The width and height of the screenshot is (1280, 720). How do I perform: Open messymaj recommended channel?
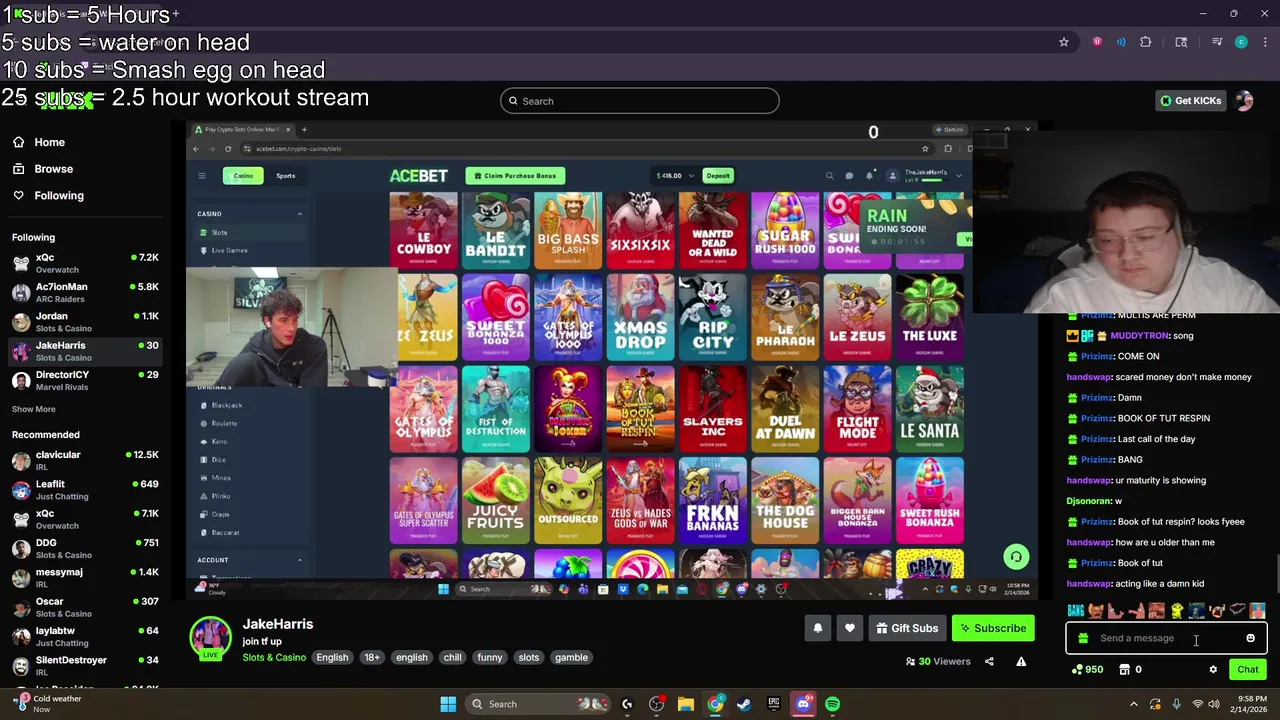pos(84,578)
